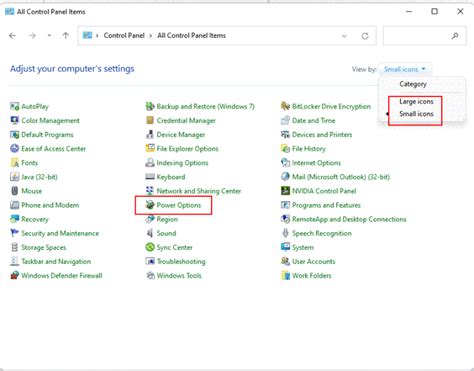Viewport: 474px width, 371px height.
Task: Click the Credential Manager icon
Action: point(150,120)
